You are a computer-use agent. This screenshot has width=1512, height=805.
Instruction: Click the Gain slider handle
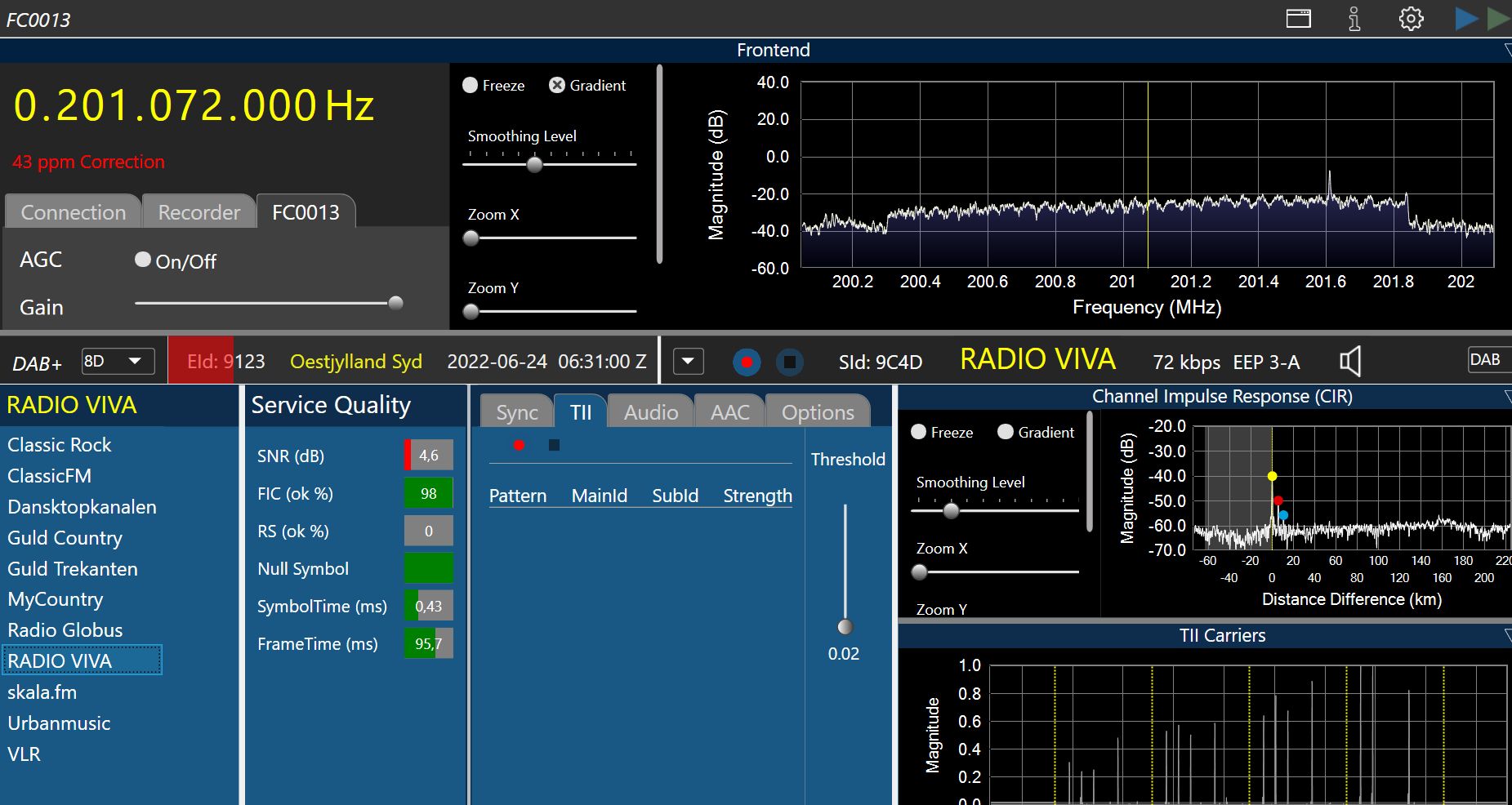point(395,303)
